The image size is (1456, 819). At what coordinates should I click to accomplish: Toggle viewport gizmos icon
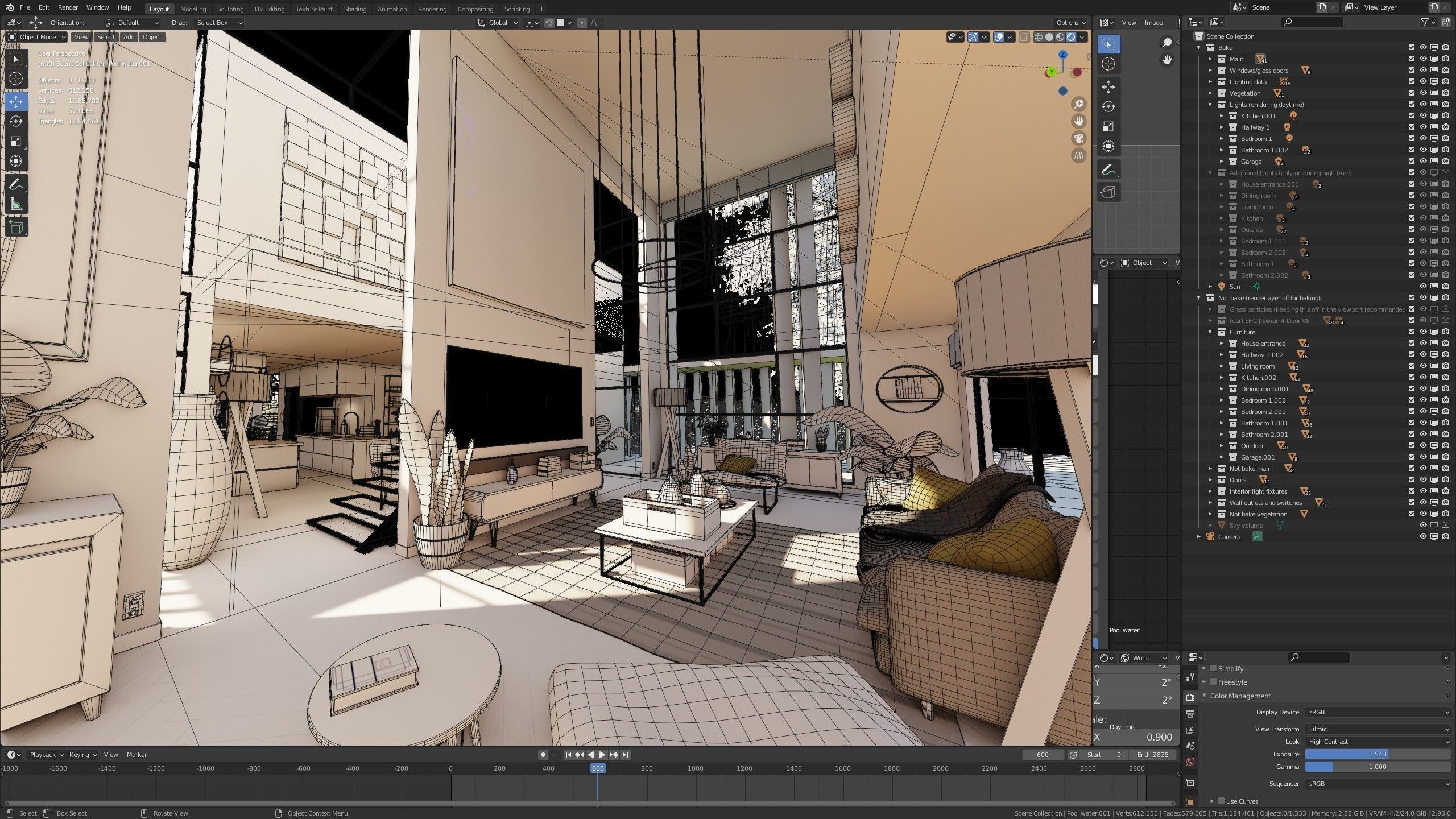[973, 37]
